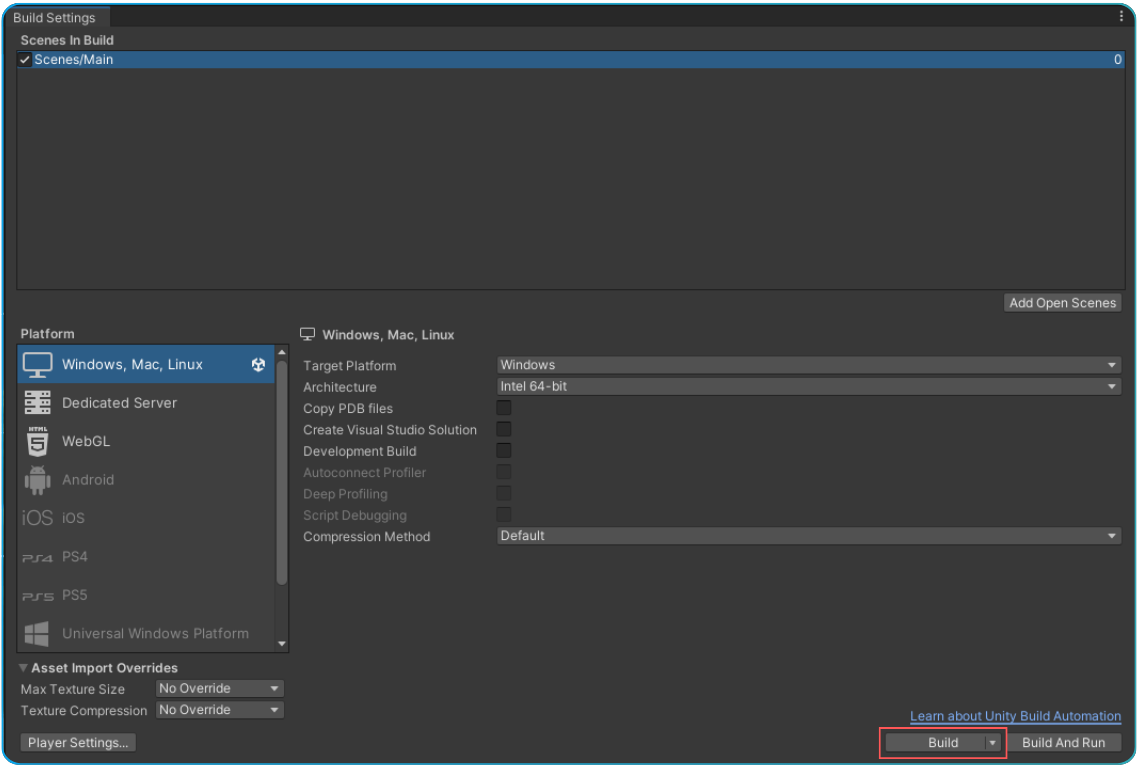Viewport: 1140px width, 768px height.
Task: Pick the PS4 platform icon
Action: [37, 557]
